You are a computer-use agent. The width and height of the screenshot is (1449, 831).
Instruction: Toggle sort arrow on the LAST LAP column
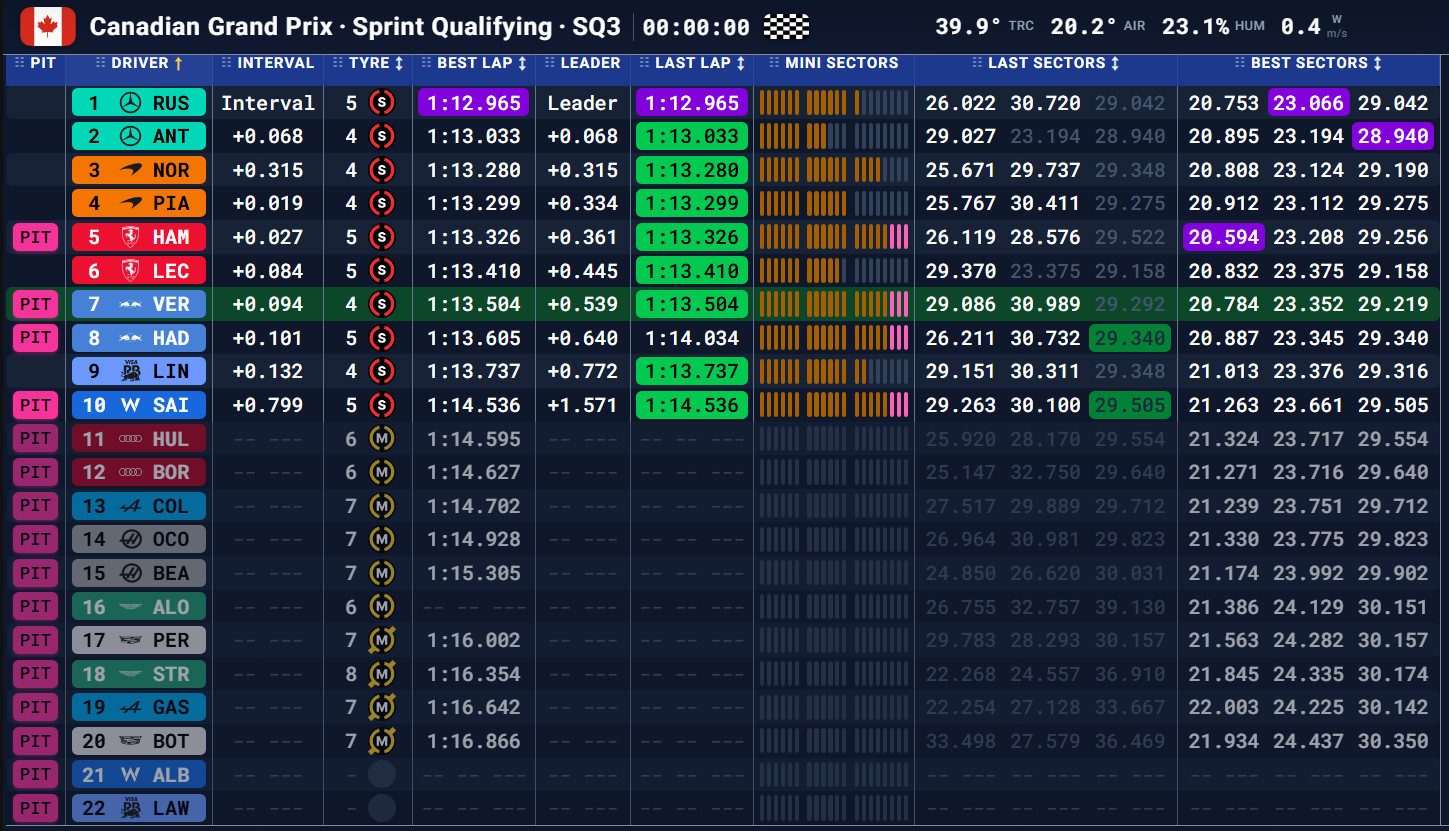[x=740, y=63]
